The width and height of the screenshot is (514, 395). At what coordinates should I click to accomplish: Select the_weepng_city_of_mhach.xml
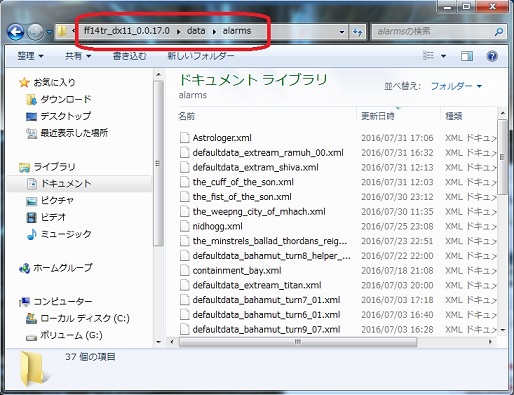click(259, 212)
